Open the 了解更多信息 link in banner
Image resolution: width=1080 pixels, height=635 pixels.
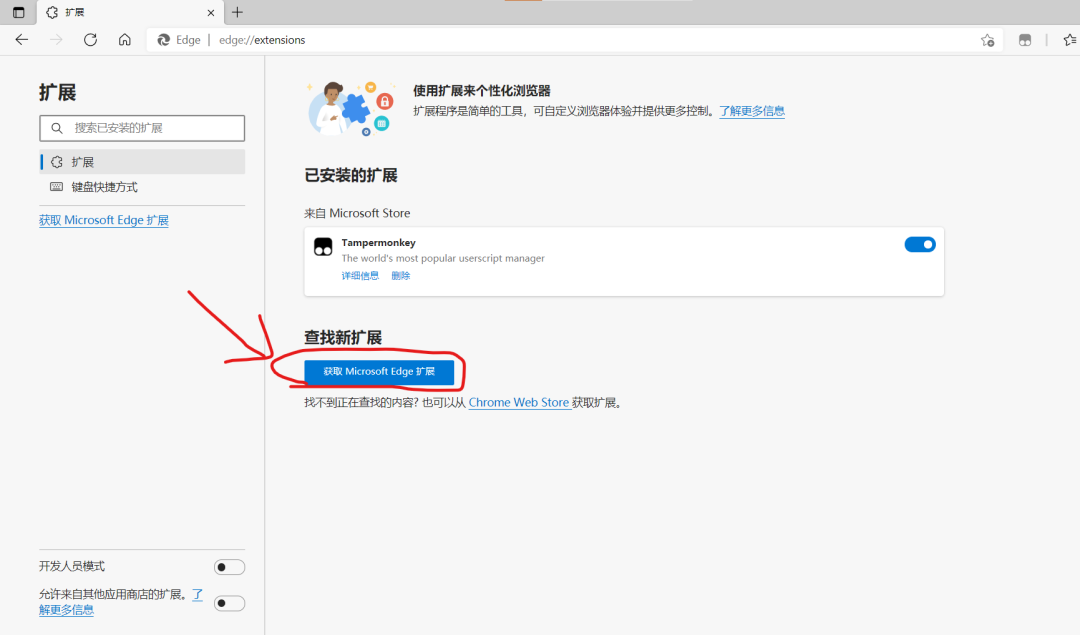pyautogui.click(x=752, y=111)
